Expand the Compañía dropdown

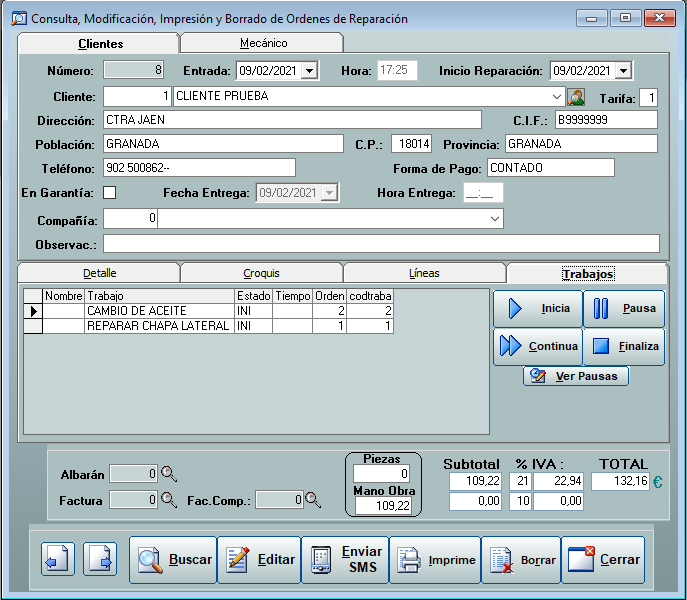coord(495,218)
